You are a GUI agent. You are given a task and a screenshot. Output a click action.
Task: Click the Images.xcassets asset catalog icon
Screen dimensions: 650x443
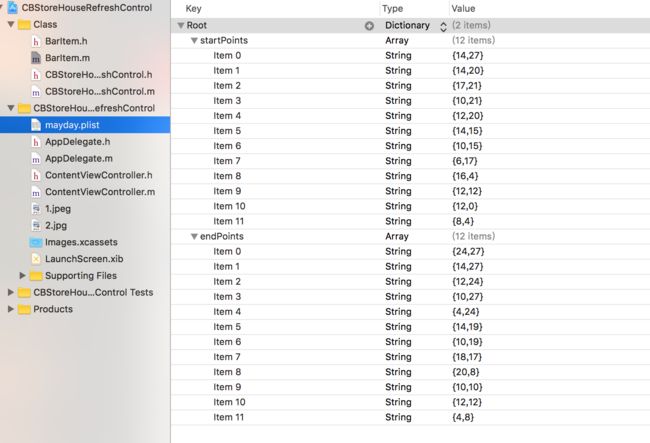coord(36,242)
